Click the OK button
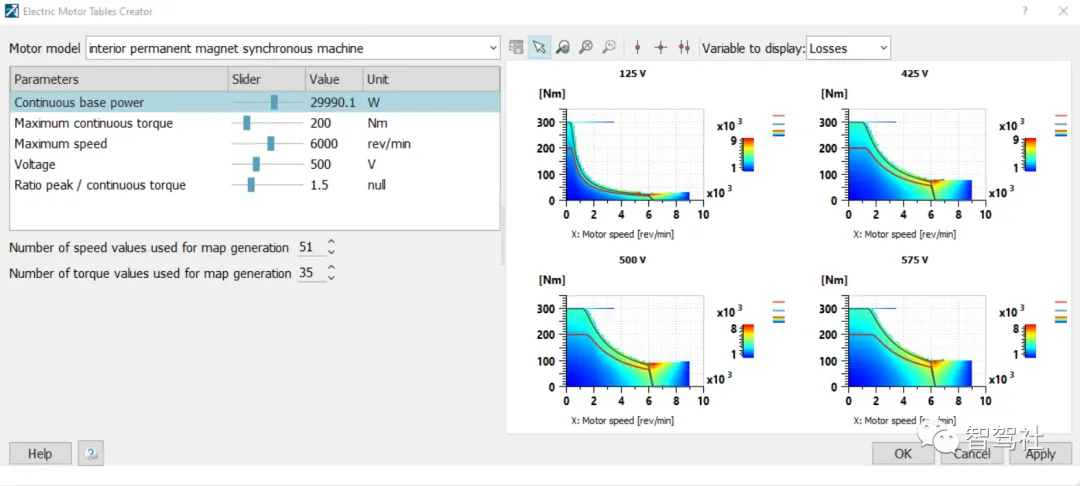Viewport: 1080px width, 486px height. (903, 454)
